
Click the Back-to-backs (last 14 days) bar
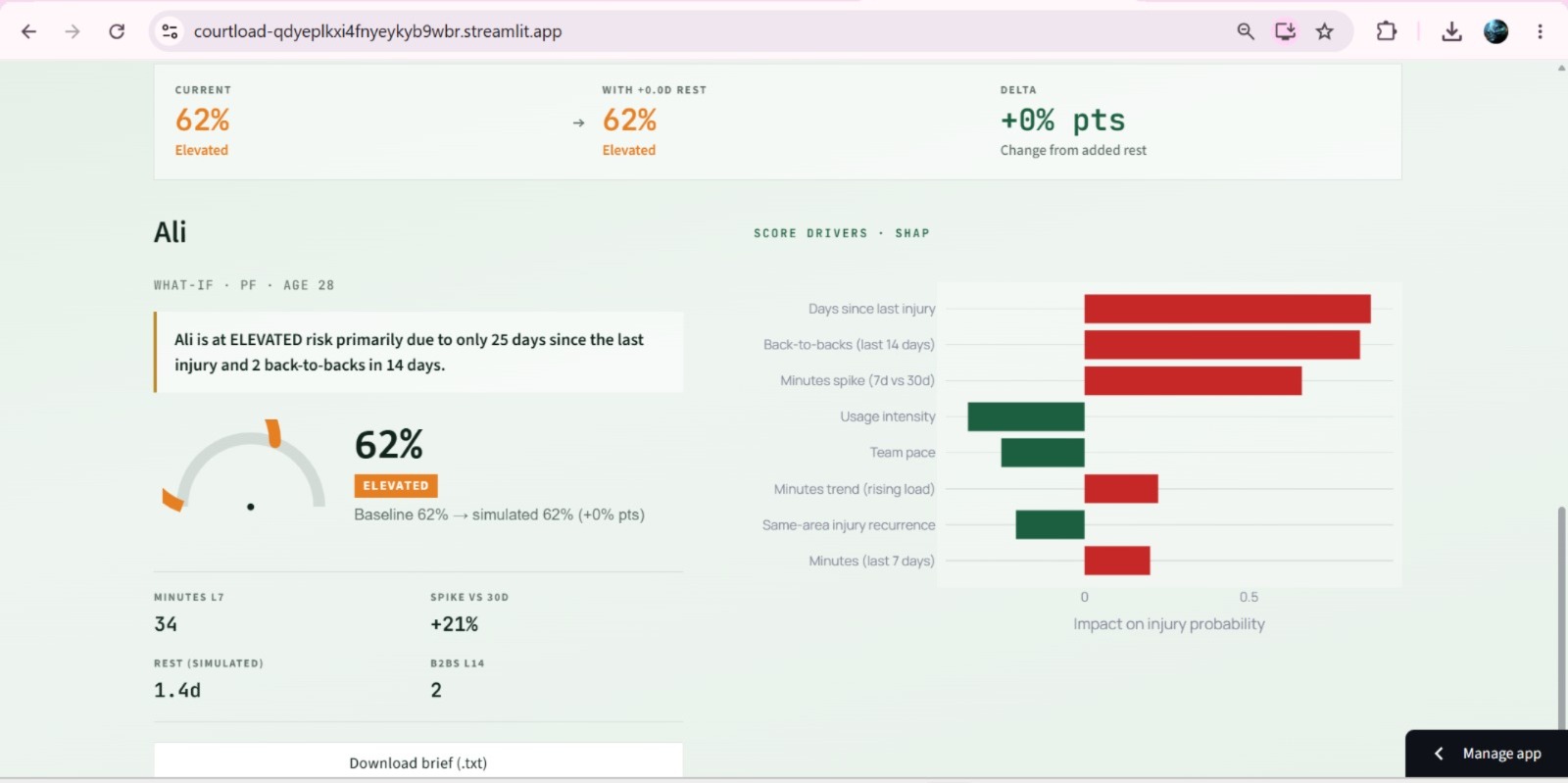(1222, 345)
